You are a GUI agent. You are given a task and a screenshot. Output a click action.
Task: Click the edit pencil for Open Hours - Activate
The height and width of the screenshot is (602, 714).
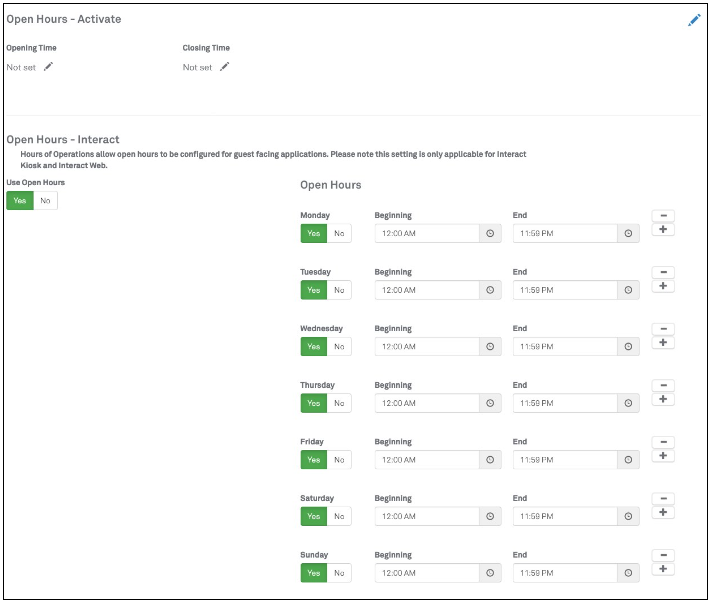click(x=694, y=20)
